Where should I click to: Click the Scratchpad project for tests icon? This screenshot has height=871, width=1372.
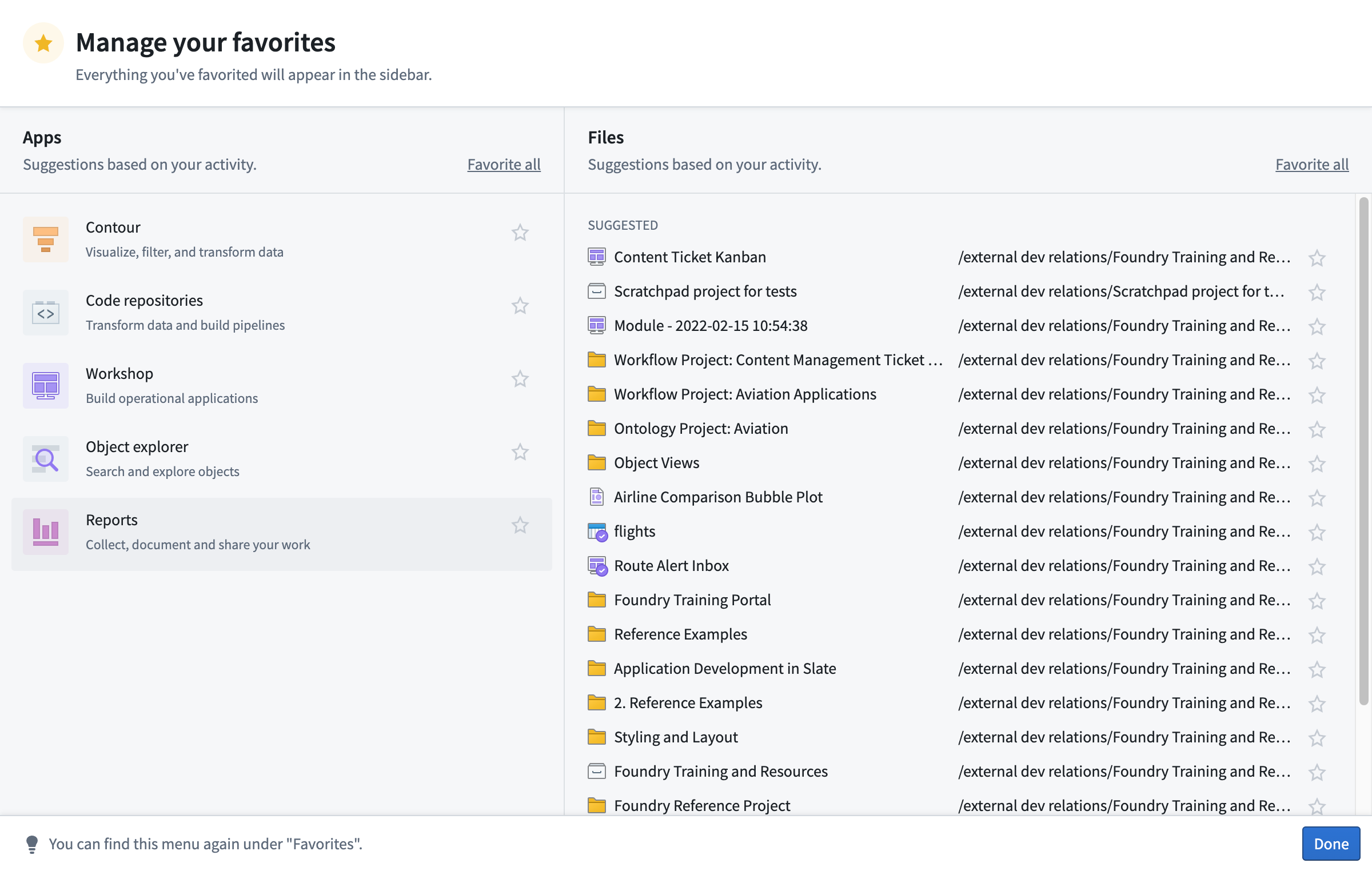tap(597, 291)
